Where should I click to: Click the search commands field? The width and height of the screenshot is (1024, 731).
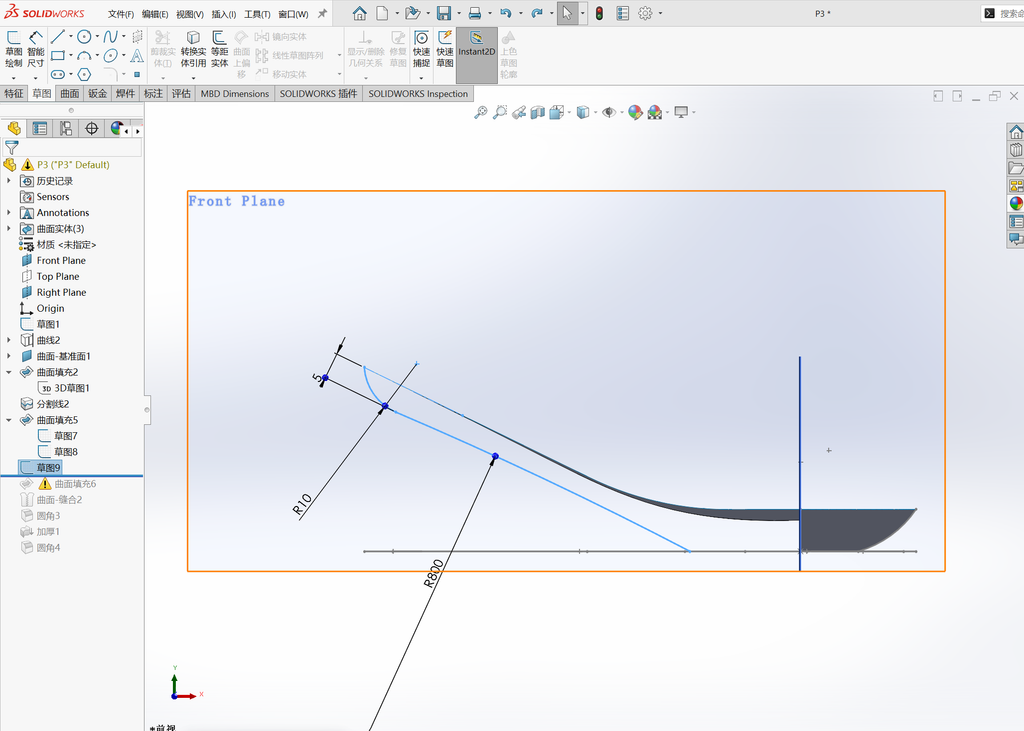[1004, 13]
